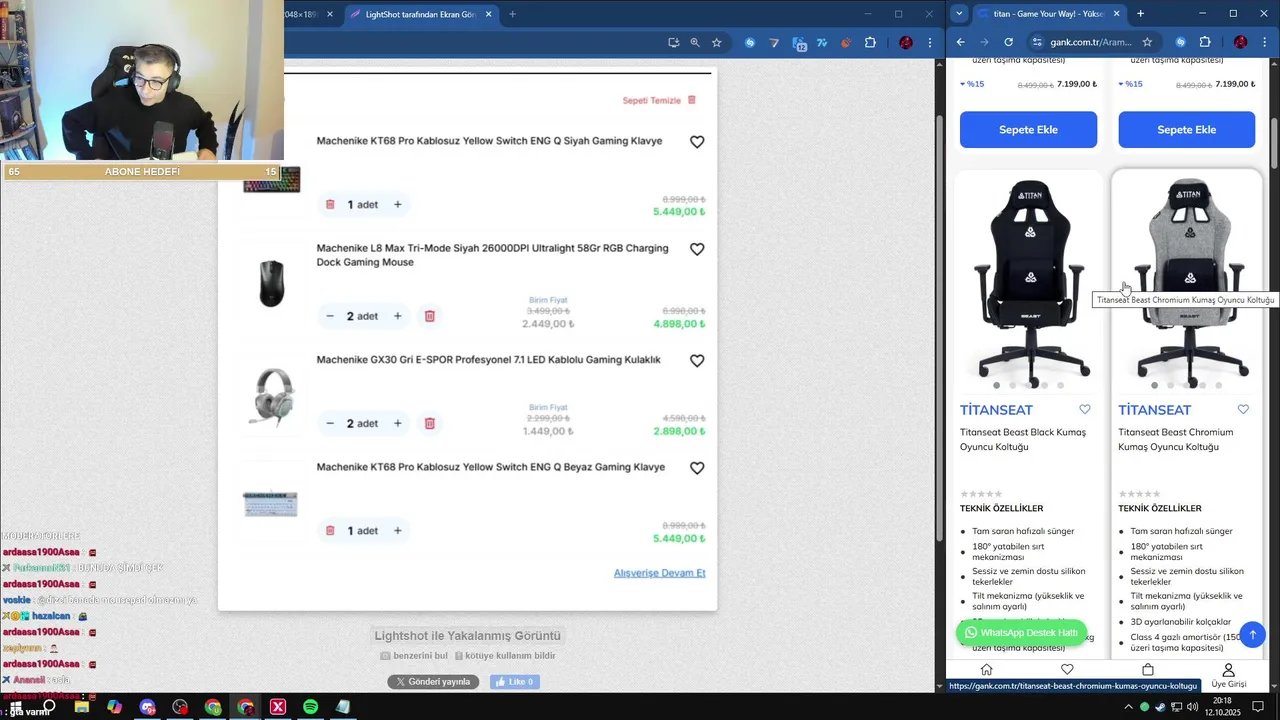Increase quantity of L8 Max mouse
1280x720 pixels.
(x=397, y=316)
